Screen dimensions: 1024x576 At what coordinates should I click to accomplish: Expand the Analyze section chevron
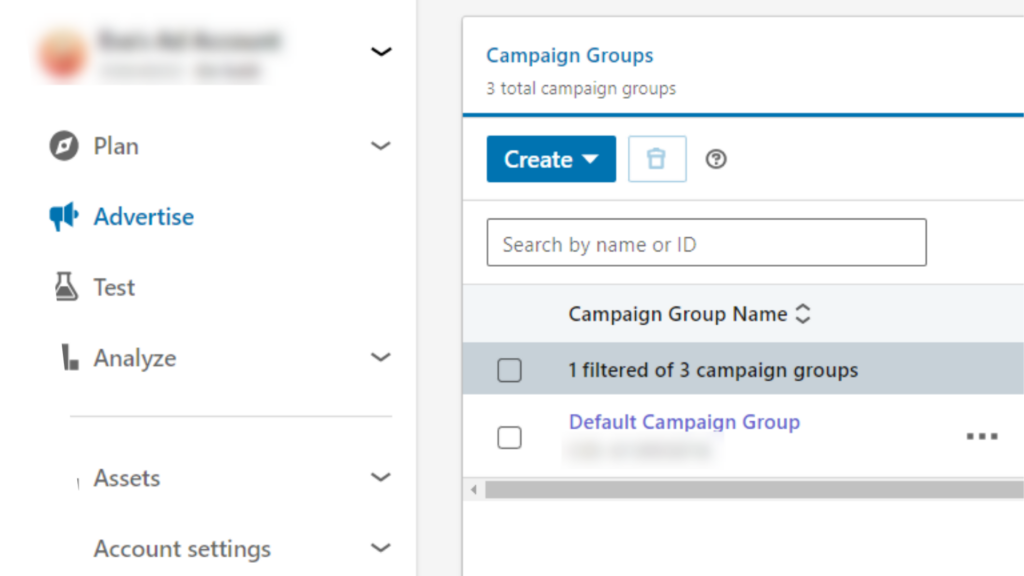[x=381, y=357]
